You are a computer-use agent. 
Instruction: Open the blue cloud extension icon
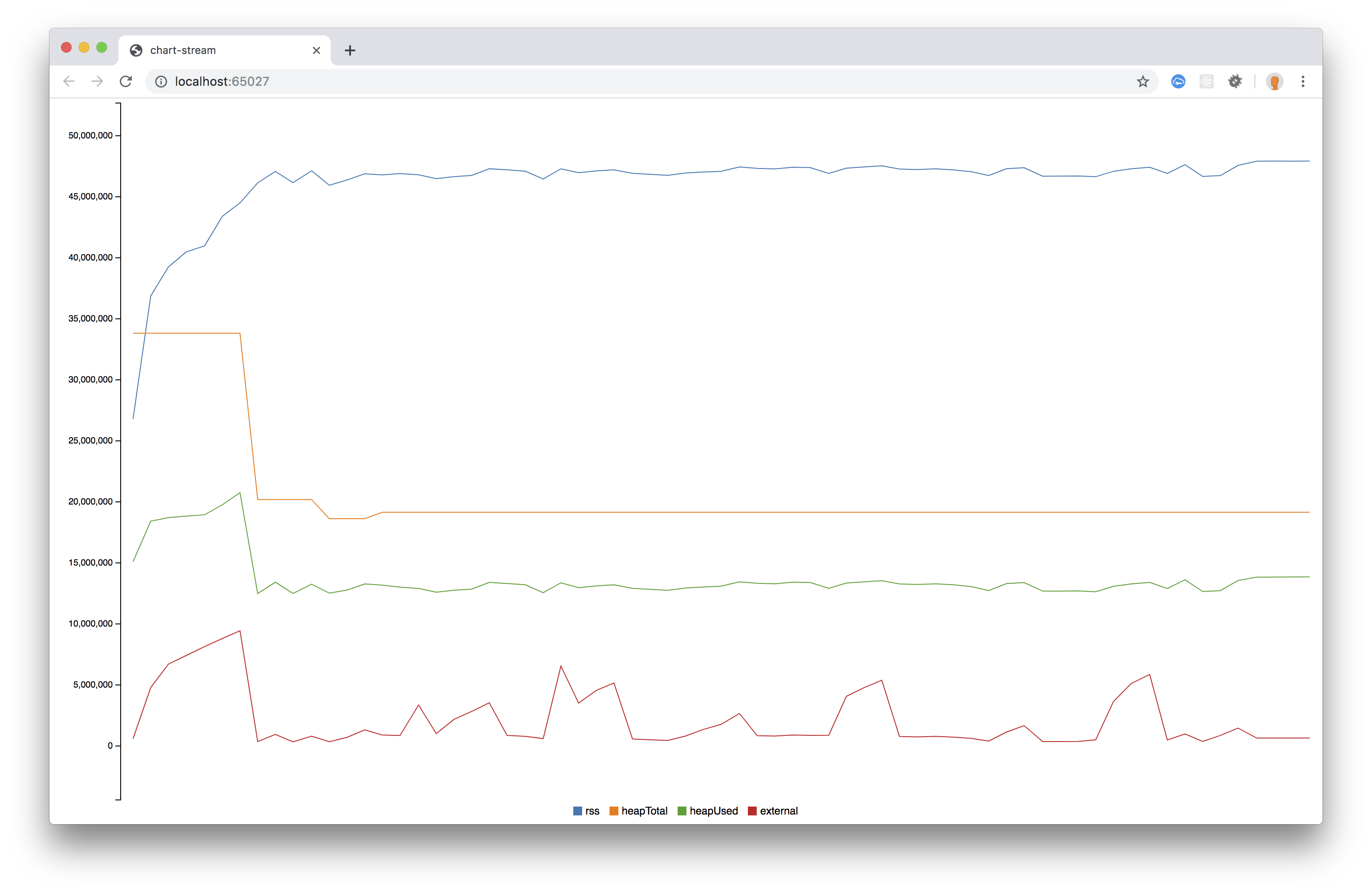click(1178, 81)
